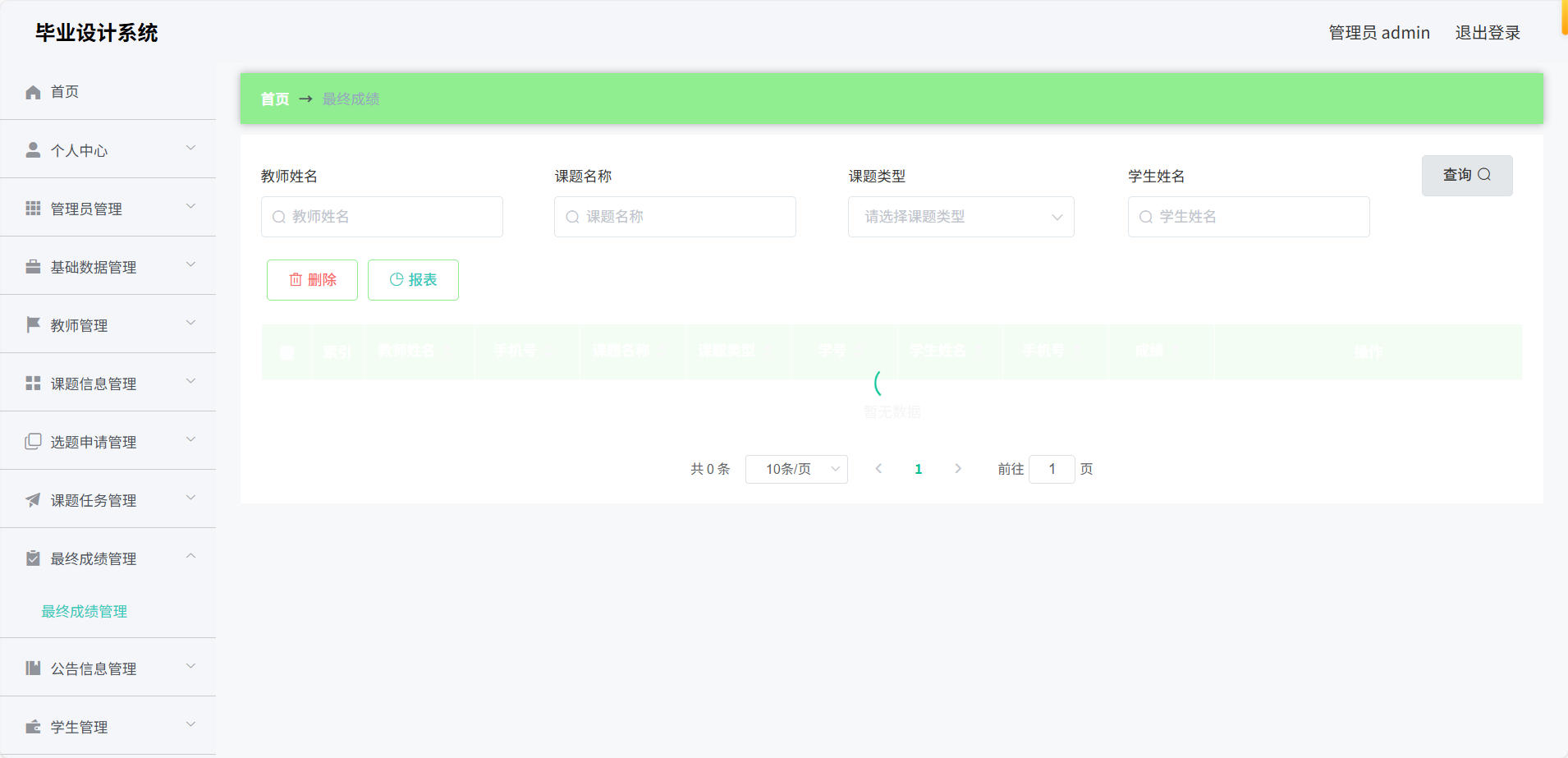Image resolution: width=1568 pixels, height=758 pixels.
Task: Click the green 报表 button
Action: pyautogui.click(x=413, y=280)
